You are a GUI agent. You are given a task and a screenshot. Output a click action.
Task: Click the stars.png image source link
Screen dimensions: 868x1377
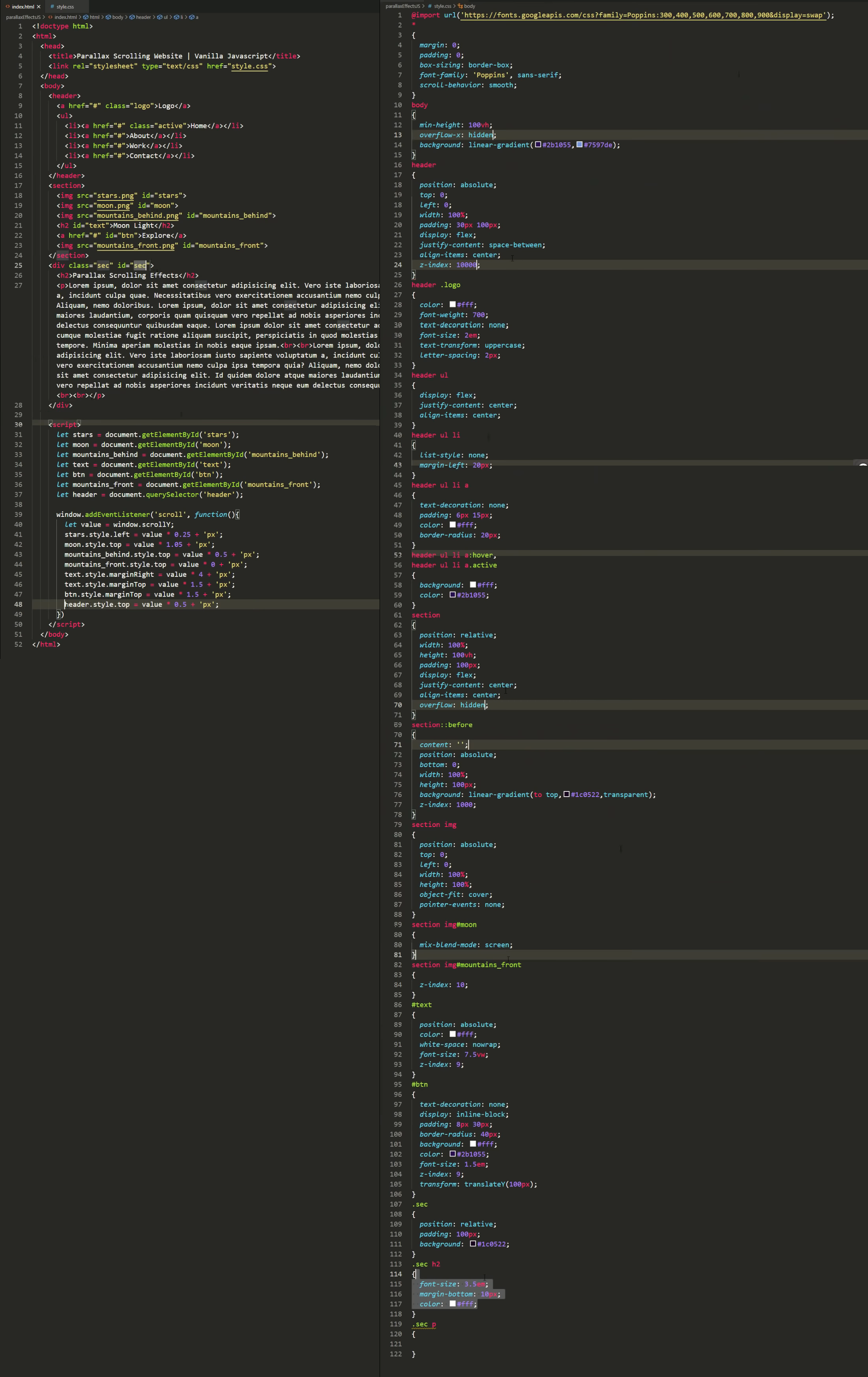[x=115, y=196]
